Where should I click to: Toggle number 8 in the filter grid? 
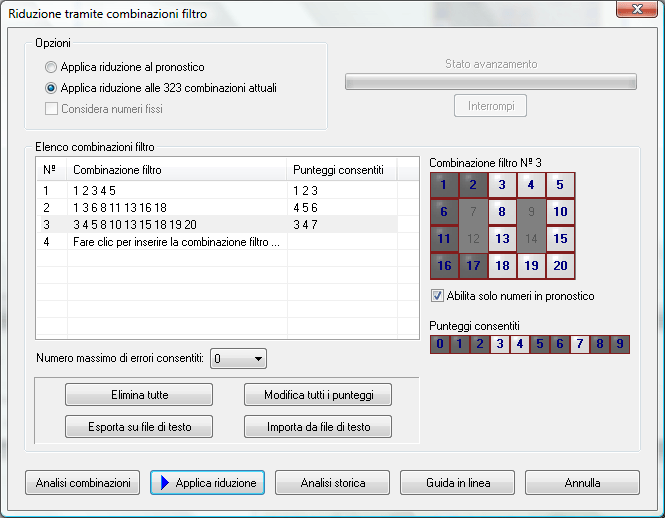(x=503, y=212)
